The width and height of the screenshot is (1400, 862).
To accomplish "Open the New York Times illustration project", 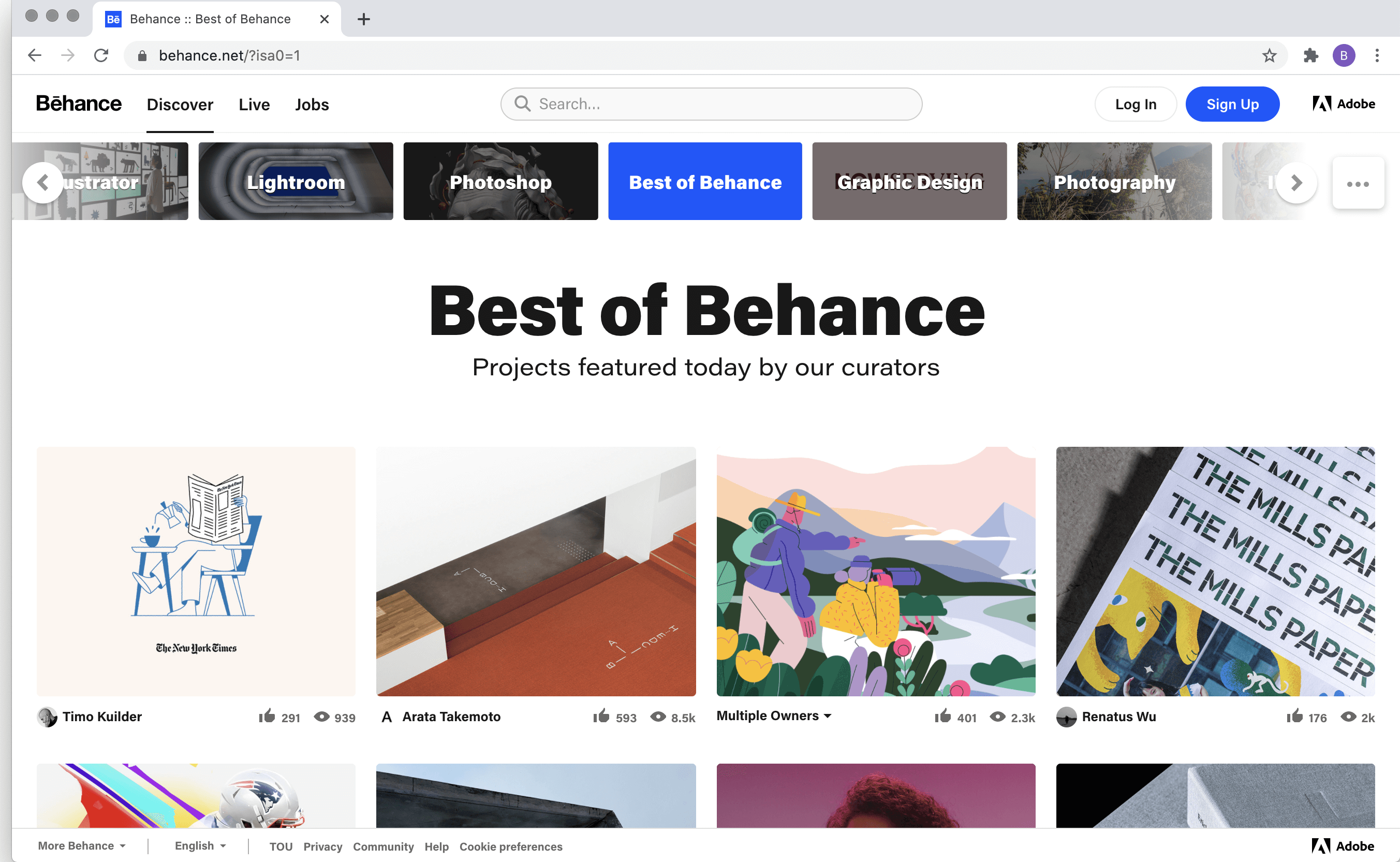I will (196, 571).
